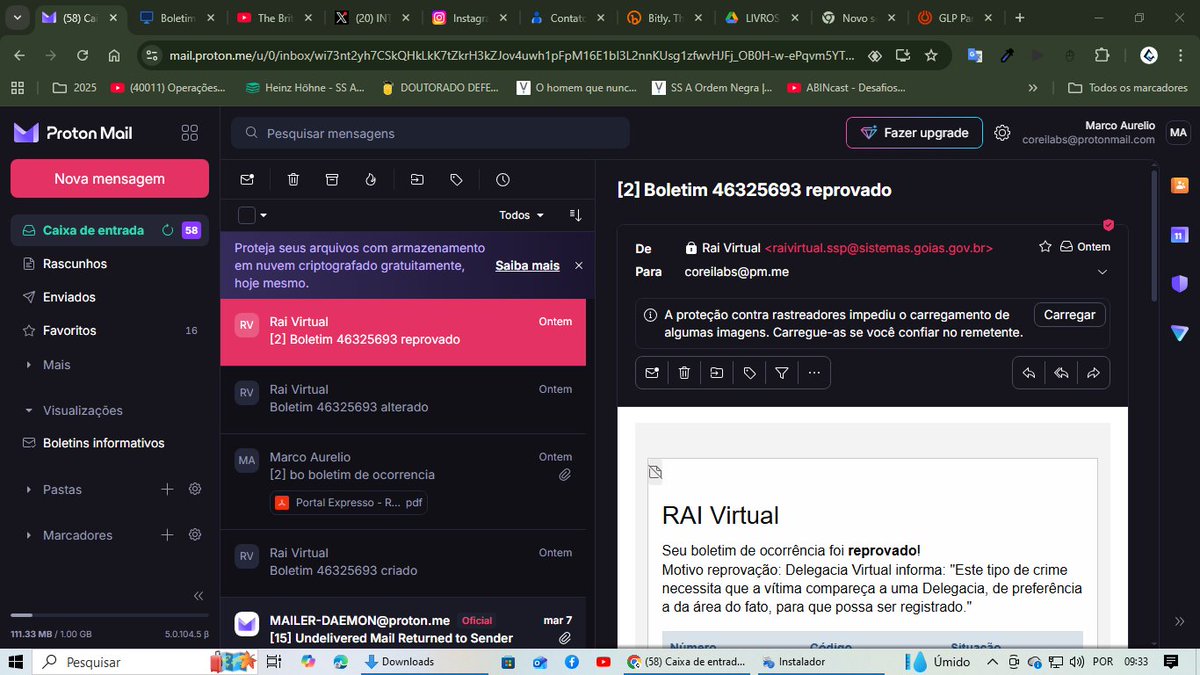
Task: Forward the Rai Virtual message
Action: coord(1093,373)
